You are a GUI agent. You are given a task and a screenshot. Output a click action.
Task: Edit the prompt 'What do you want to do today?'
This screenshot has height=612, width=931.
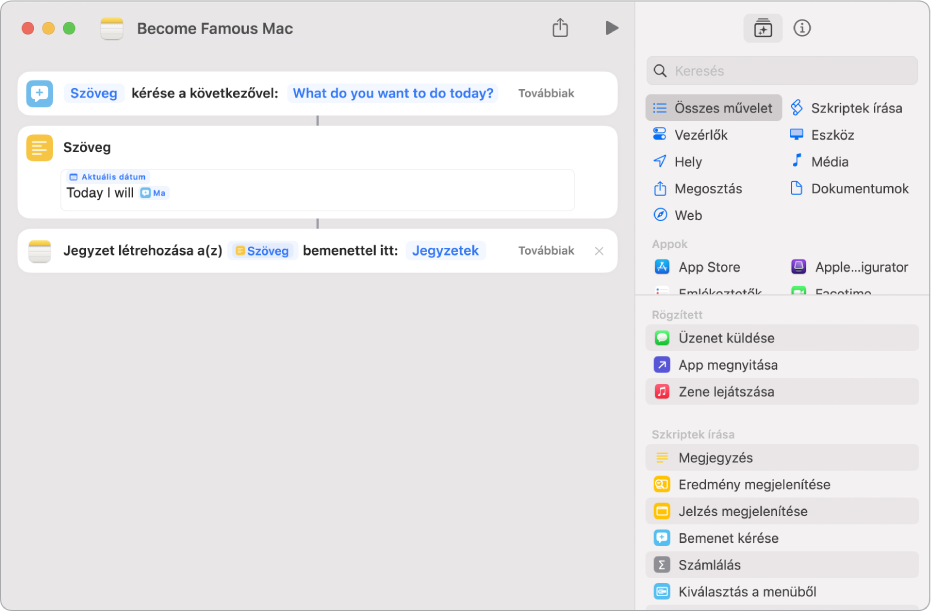(393, 93)
